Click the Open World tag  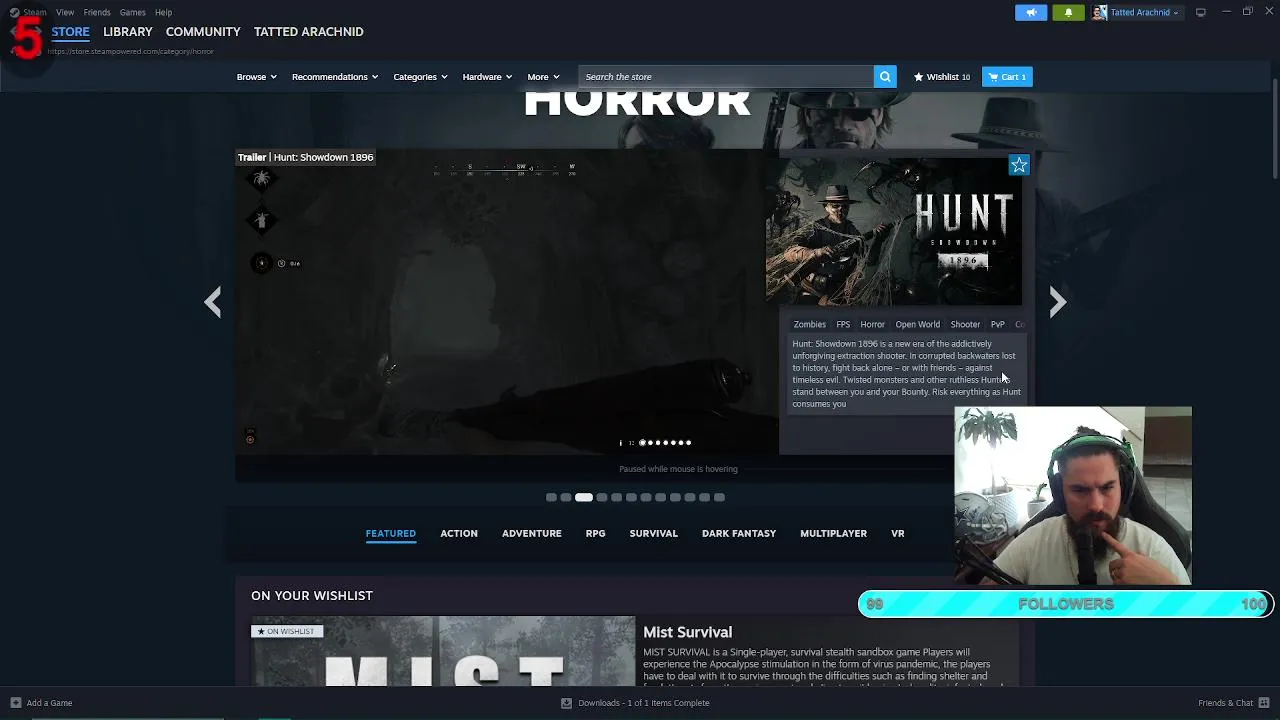point(917,324)
